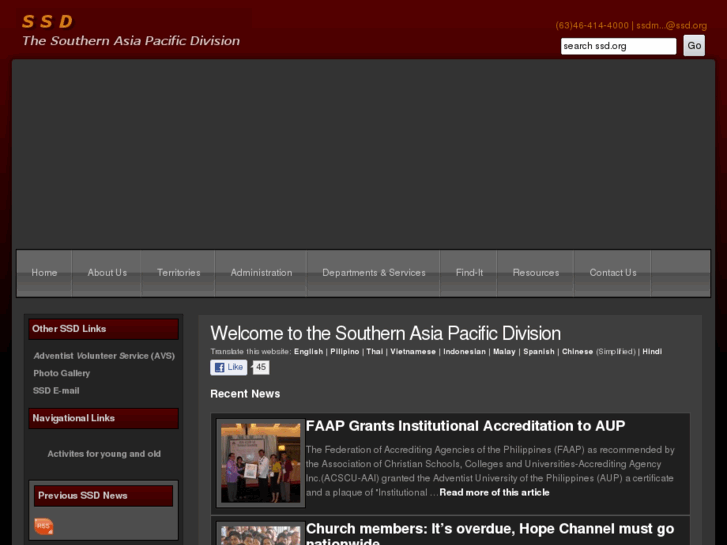The height and width of the screenshot is (545, 727).
Task: Translate website to Vietnamese
Action: [413, 352]
